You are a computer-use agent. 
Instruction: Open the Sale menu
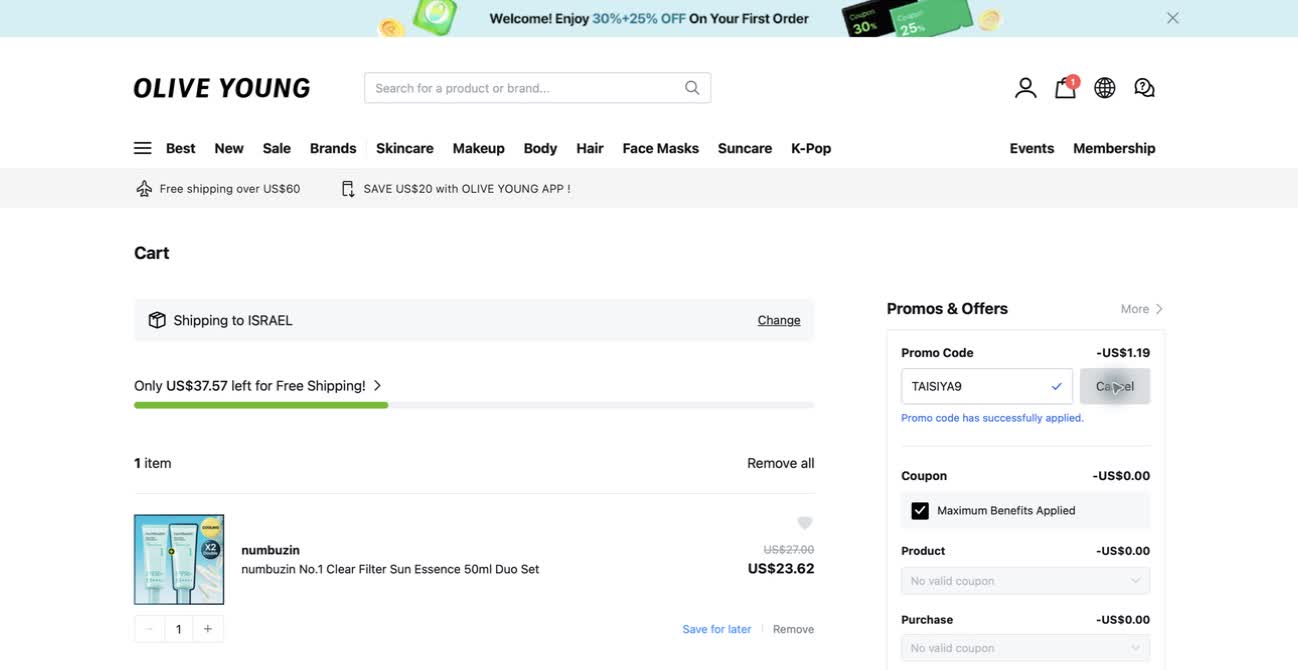click(277, 148)
